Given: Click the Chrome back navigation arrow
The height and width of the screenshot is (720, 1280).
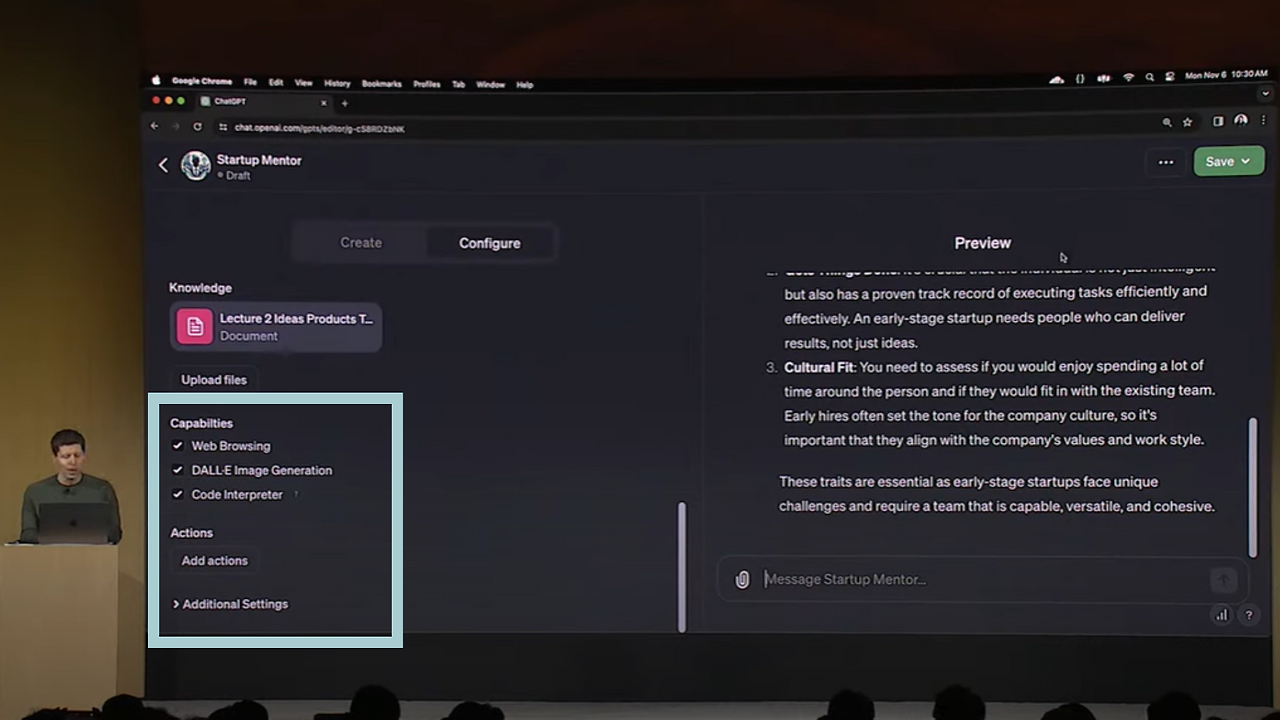Looking at the screenshot, I should (154, 127).
